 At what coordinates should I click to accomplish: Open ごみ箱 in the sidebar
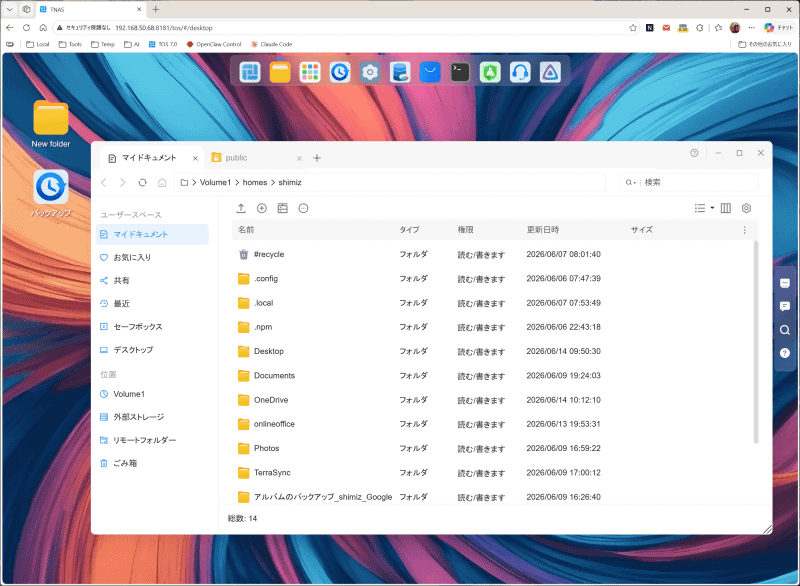coord(152,463)
